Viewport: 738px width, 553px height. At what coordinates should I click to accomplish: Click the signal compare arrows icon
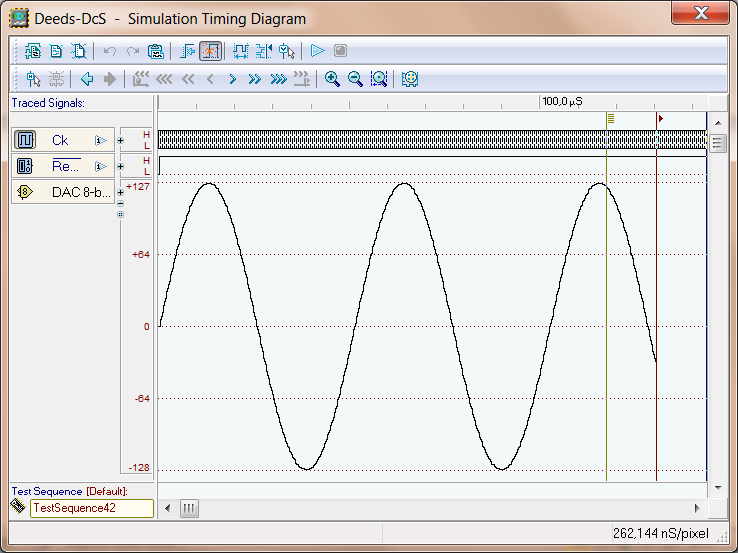pyautogui.click(x=264, y=51)
